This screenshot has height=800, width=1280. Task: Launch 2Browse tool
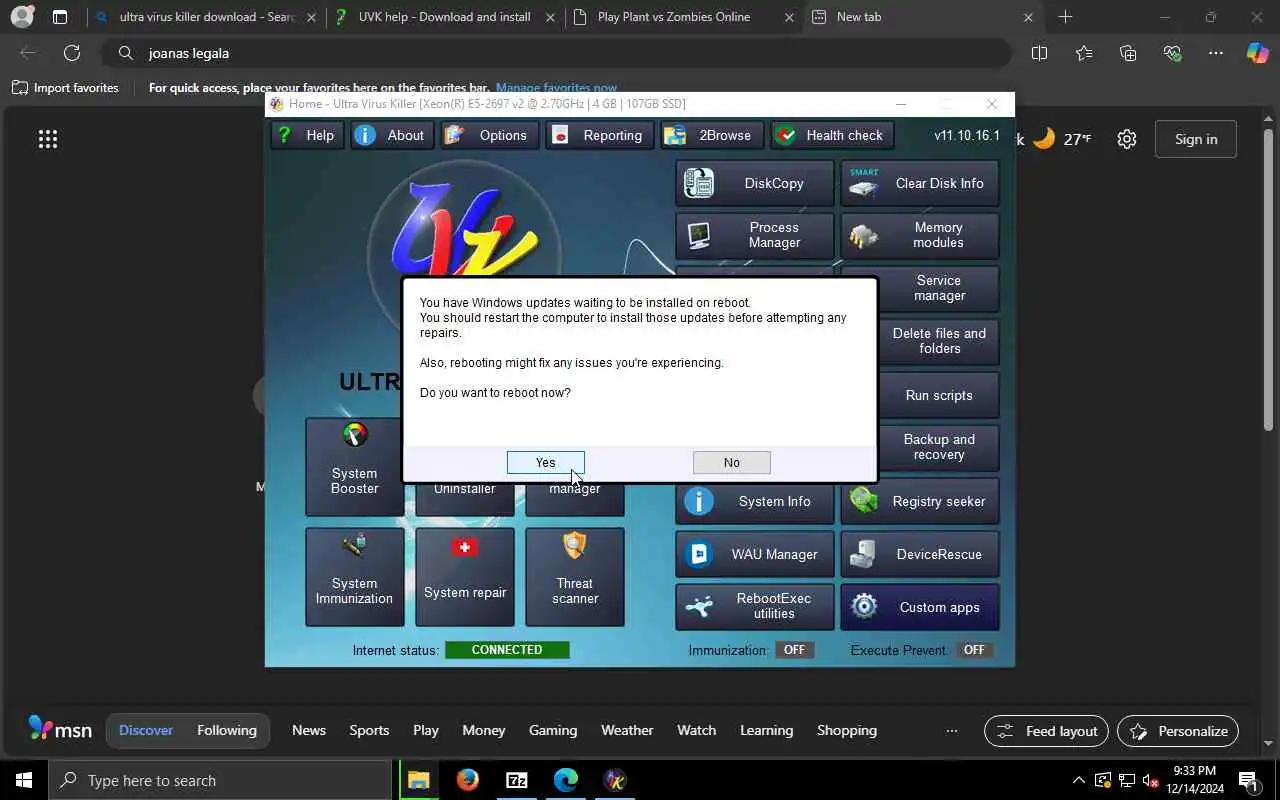[712, 135]
